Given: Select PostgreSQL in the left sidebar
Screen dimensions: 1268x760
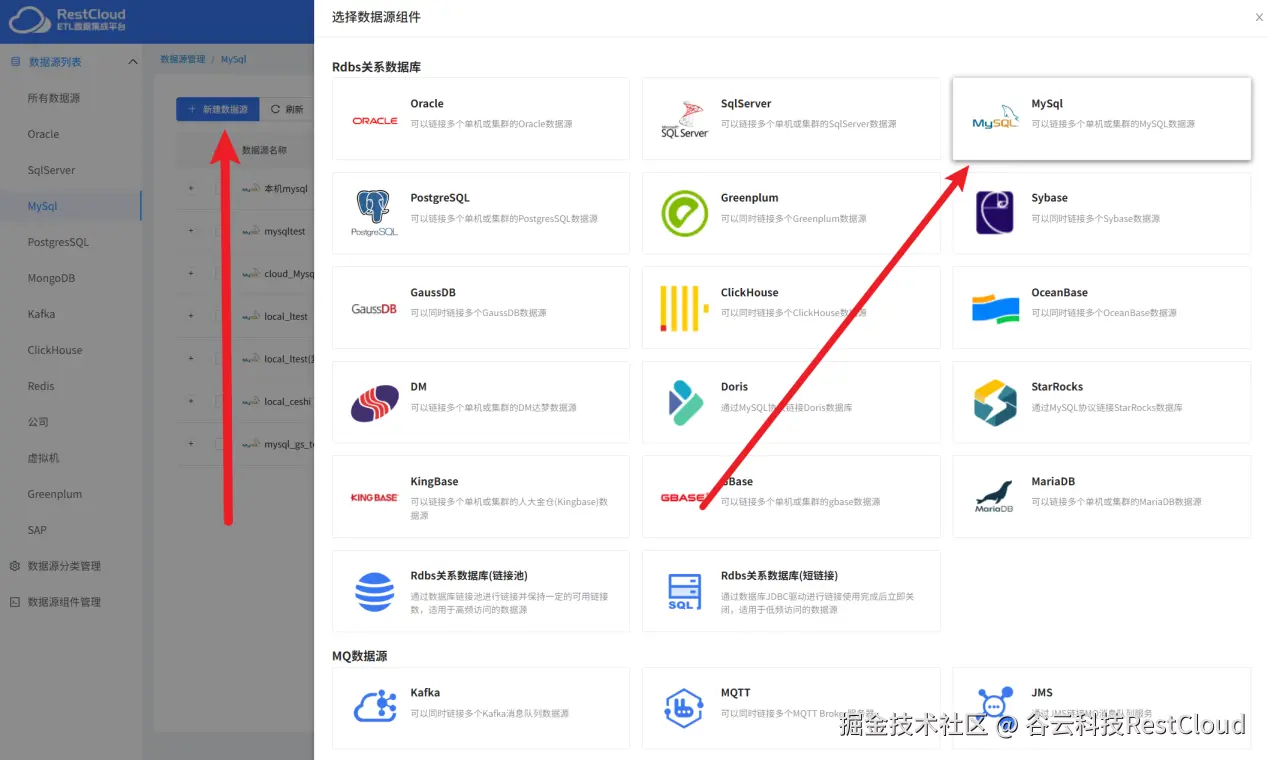Looking at the screenshot, I should (x=58, y=242).
